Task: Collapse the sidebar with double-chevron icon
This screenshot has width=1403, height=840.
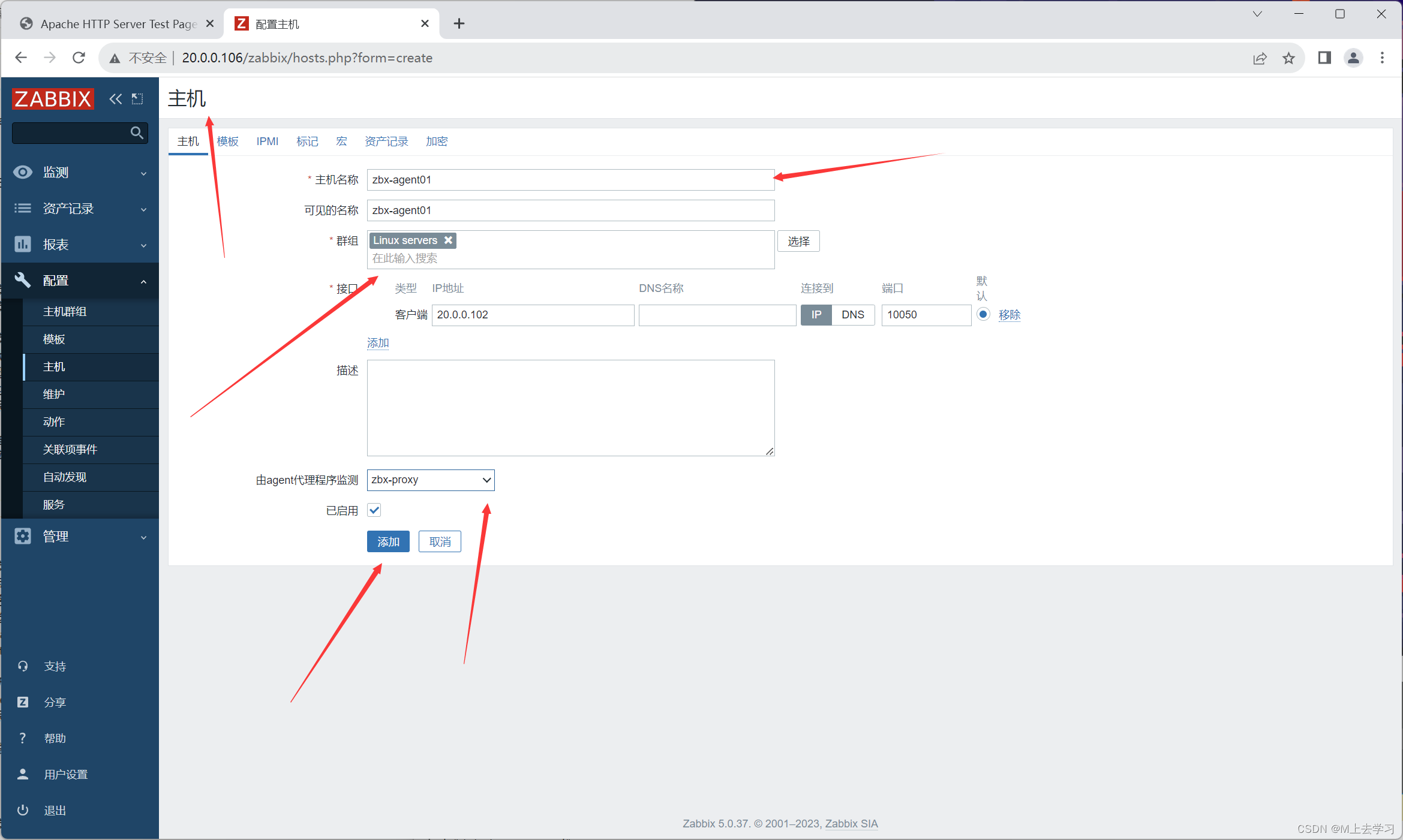Action: pos(115,99)
